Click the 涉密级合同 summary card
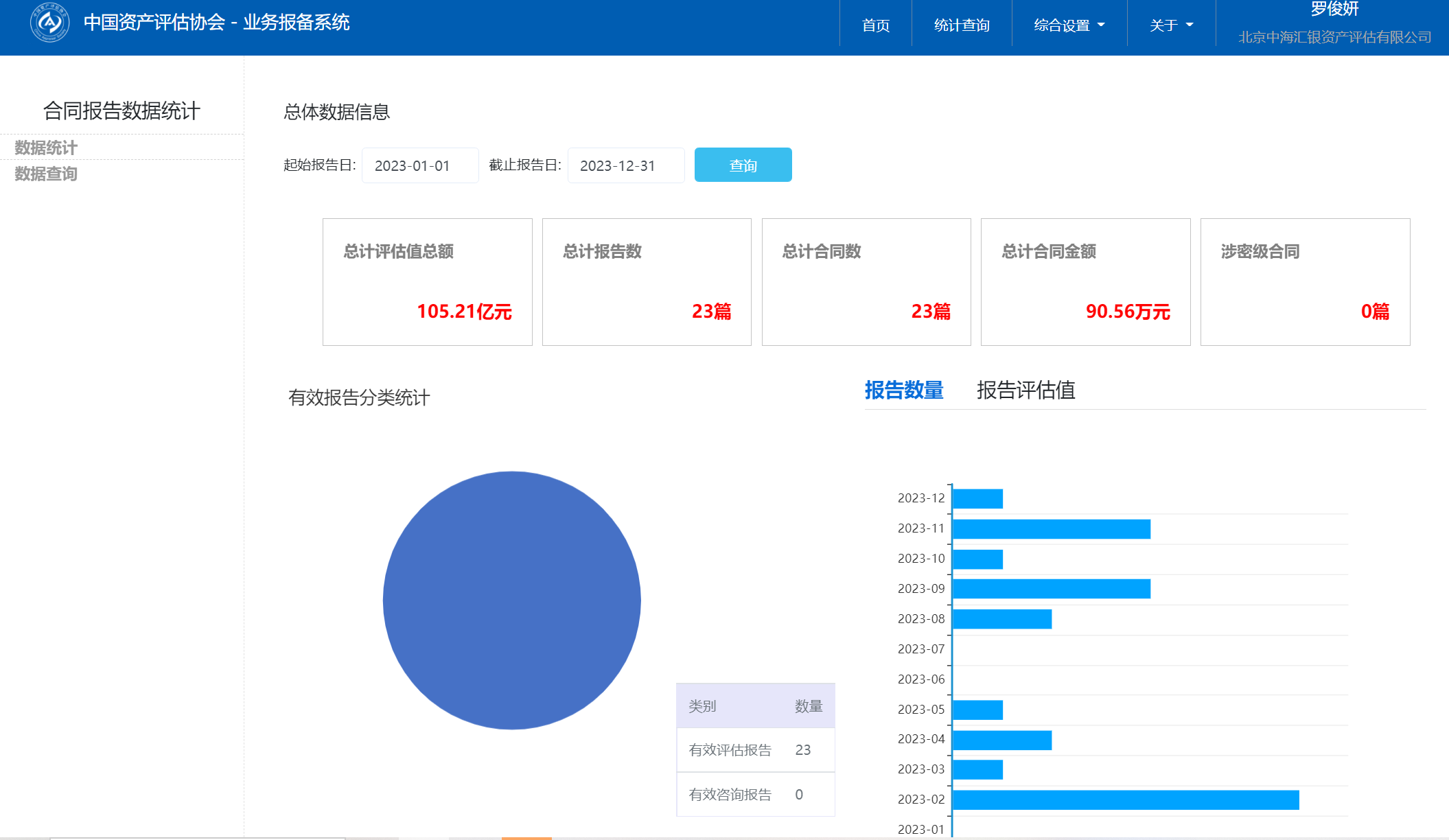Viewport: 1449px width, 840px height. pos(1305,282)
